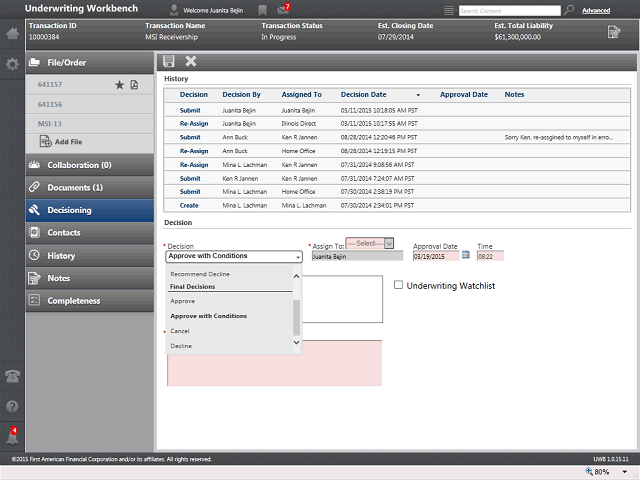The width and height of the screenshot is (640, 480).
Task: Click the user profile icon
Action: 174,10
